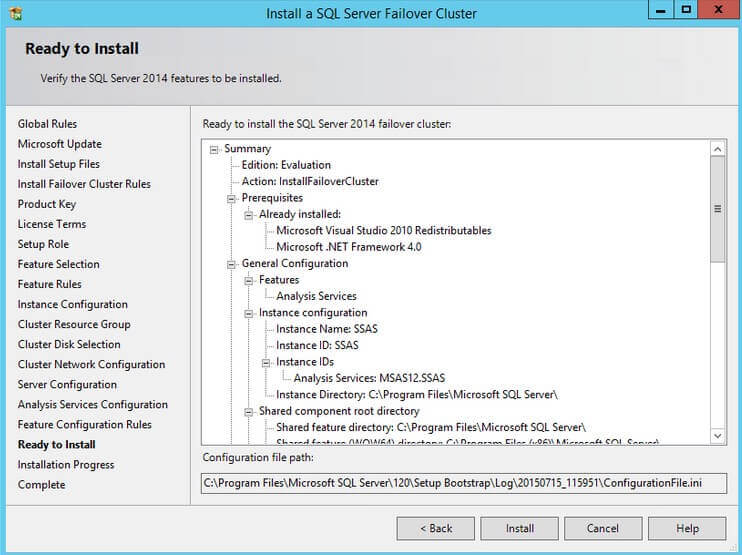Click the Configuration file path field

click(464, 483)
